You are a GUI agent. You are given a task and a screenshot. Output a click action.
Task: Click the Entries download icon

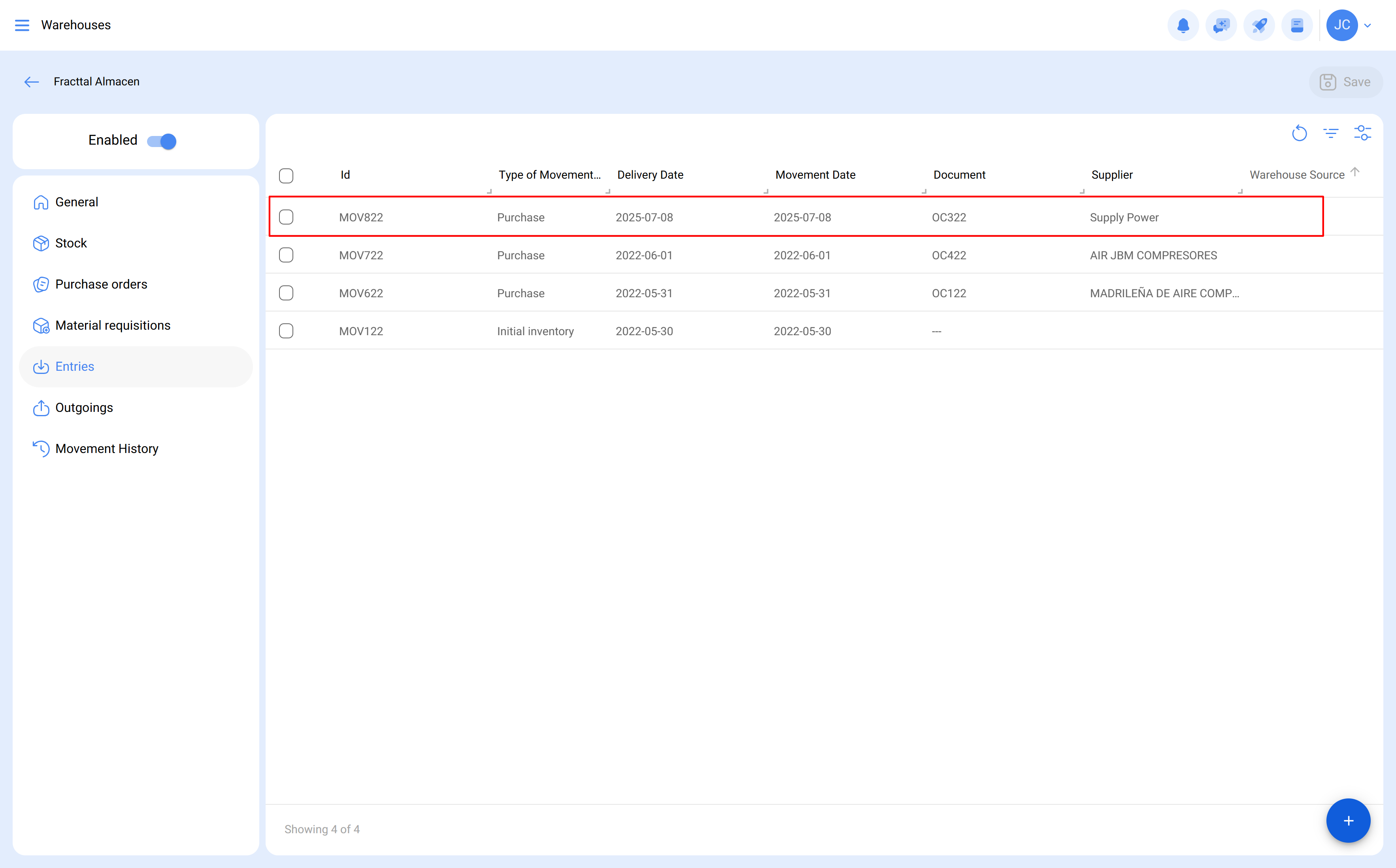pyautogui.click(x=41, y=367)
